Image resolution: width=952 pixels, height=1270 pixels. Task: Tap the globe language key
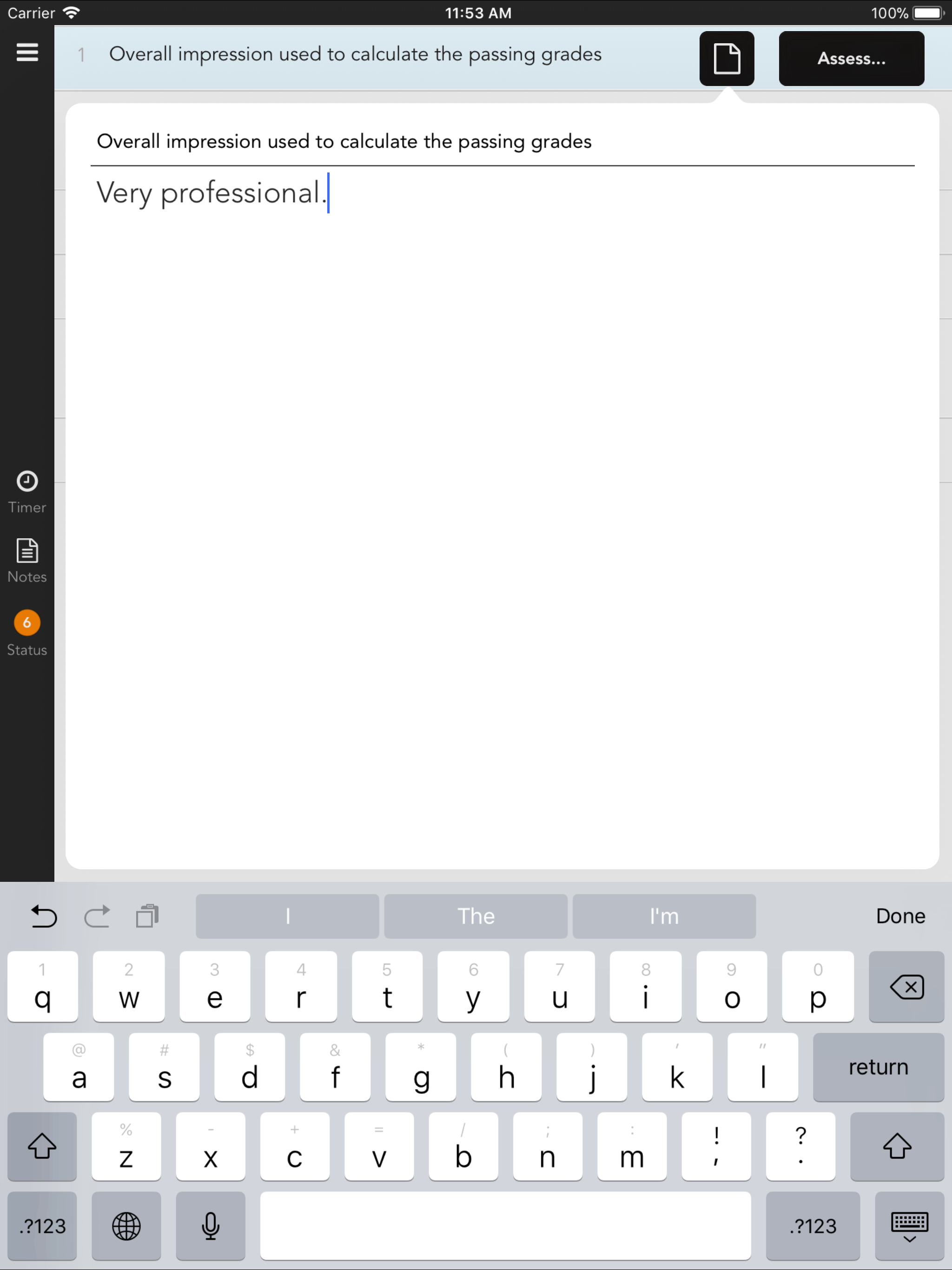pos(126,1225)
